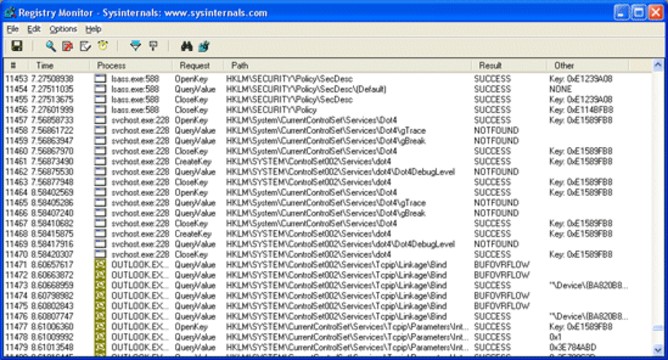
Task: Click lsass.exe process icon in row 11453
Action: 100,78
